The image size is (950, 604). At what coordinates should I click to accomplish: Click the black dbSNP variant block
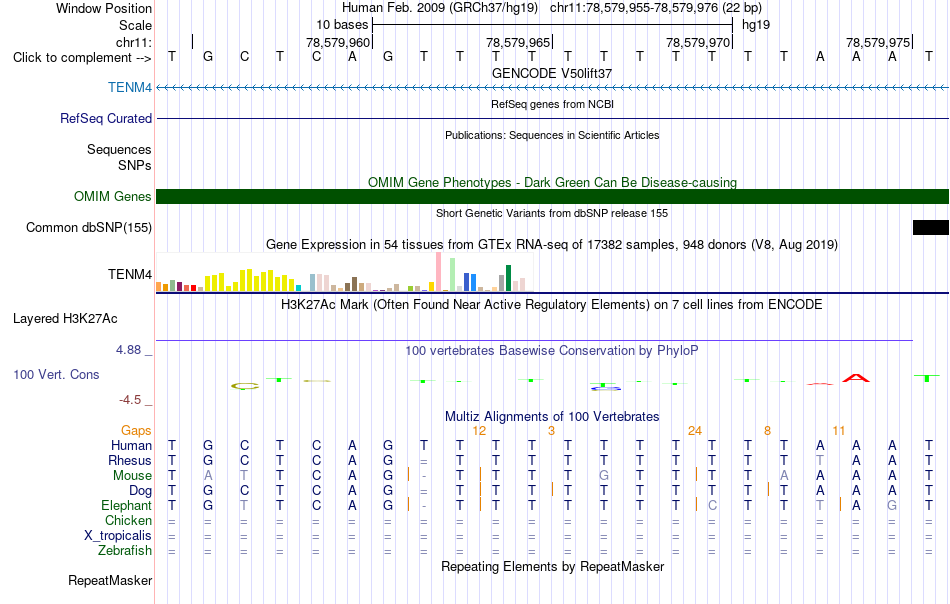coord(931,227)
